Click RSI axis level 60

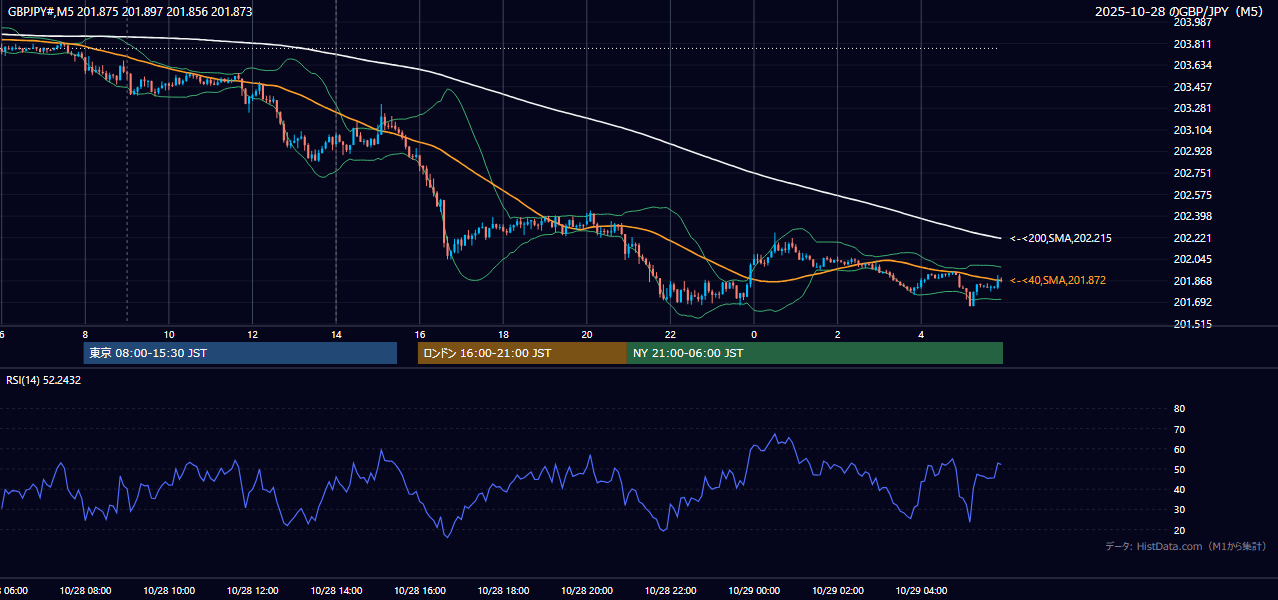click(x=1179, y=449)
